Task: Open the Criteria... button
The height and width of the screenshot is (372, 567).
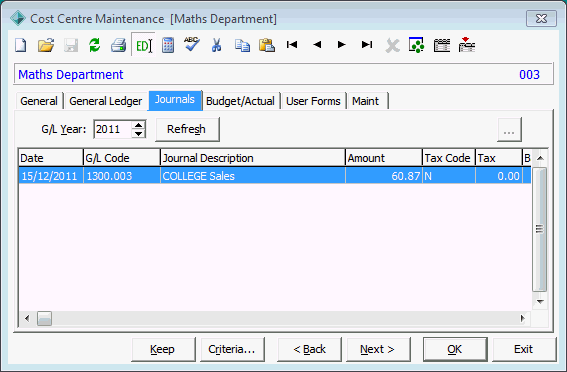Action: [232, 349]
